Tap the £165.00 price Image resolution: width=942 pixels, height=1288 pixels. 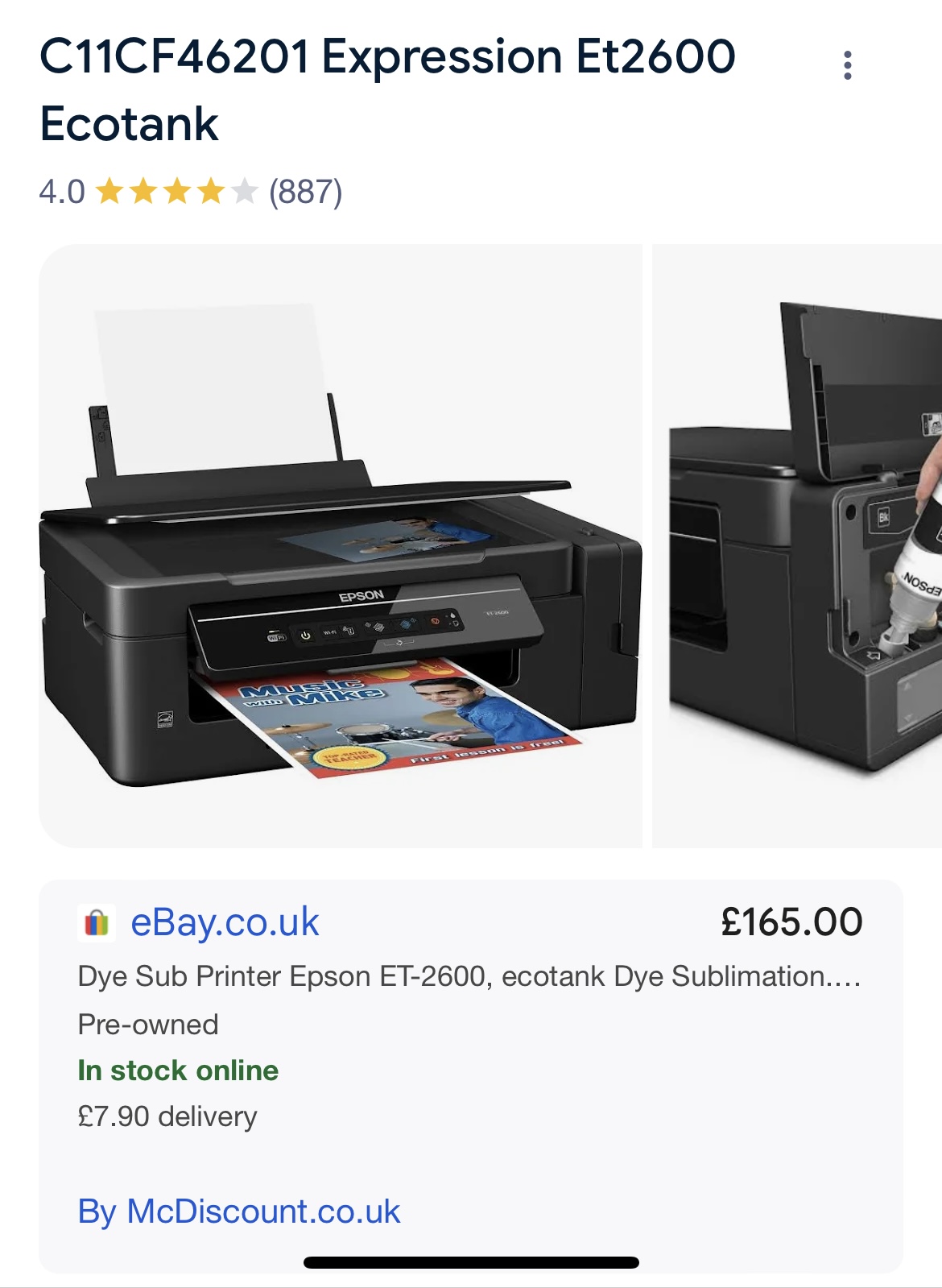pos(791,922)
